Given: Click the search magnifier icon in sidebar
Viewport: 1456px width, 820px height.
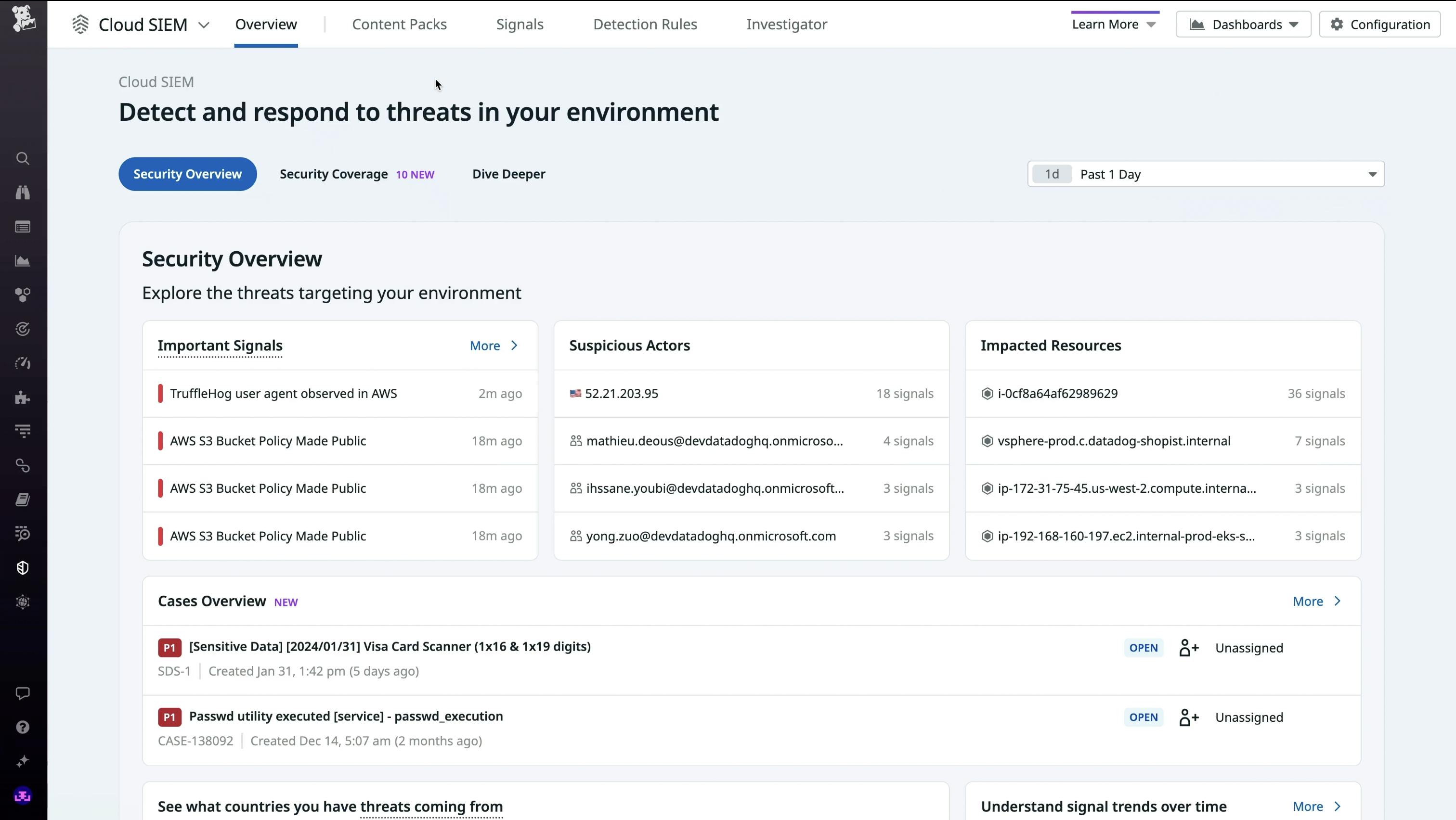Looking at the screenshot, I should 23,159.
